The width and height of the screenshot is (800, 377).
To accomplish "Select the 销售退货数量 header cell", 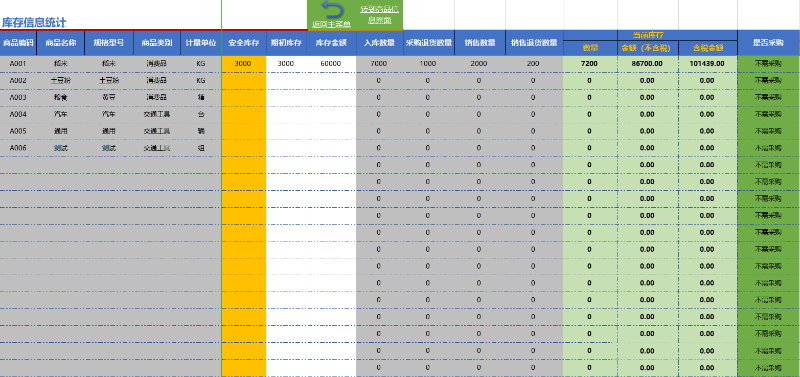I will tap(534, 43).
